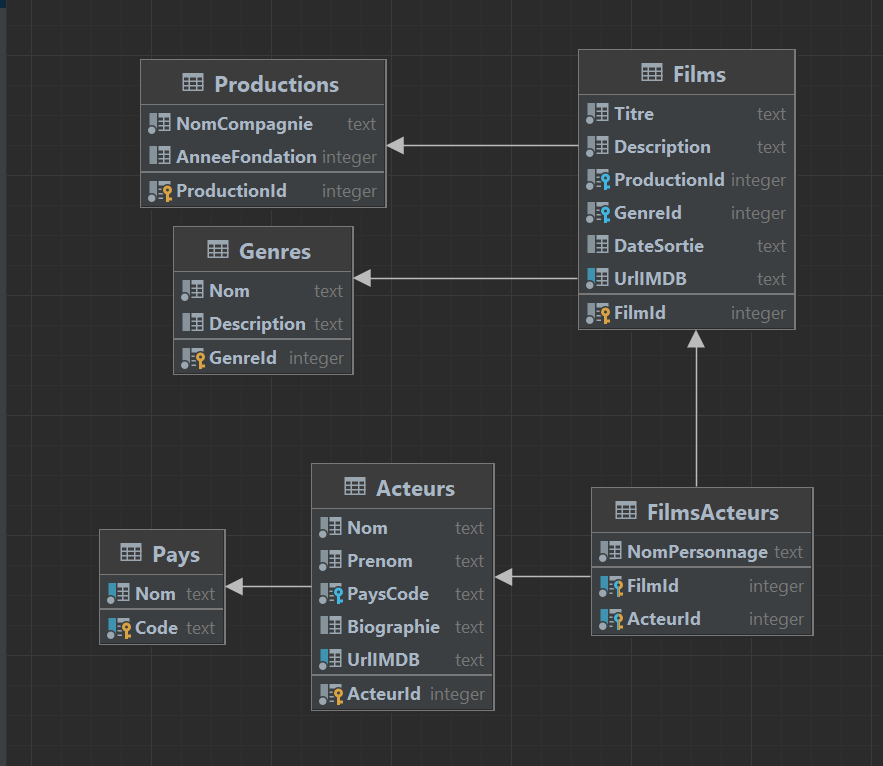Click the foreign key icon beside PaysCode
Screen dimensions: 883x766
(x=331, y=594)
